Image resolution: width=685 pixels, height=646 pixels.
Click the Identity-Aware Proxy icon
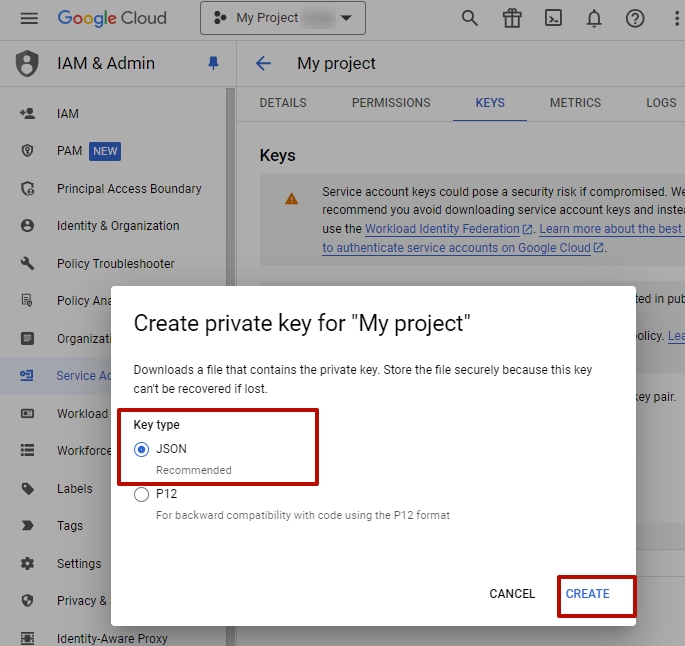27,638
